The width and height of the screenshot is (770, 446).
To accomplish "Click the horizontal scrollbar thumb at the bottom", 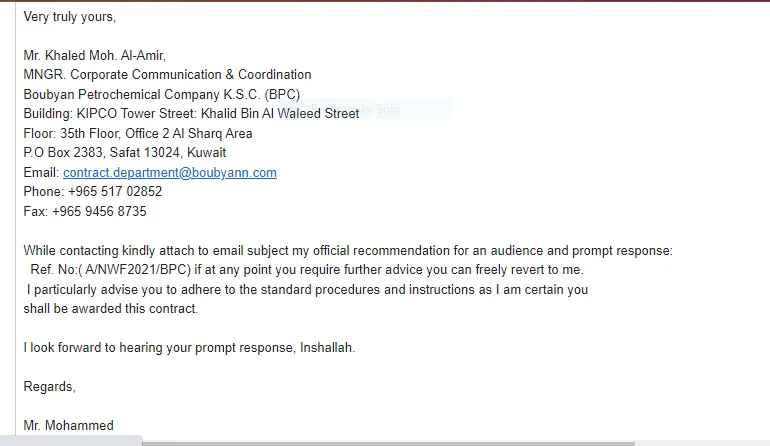I will point(388,444).
